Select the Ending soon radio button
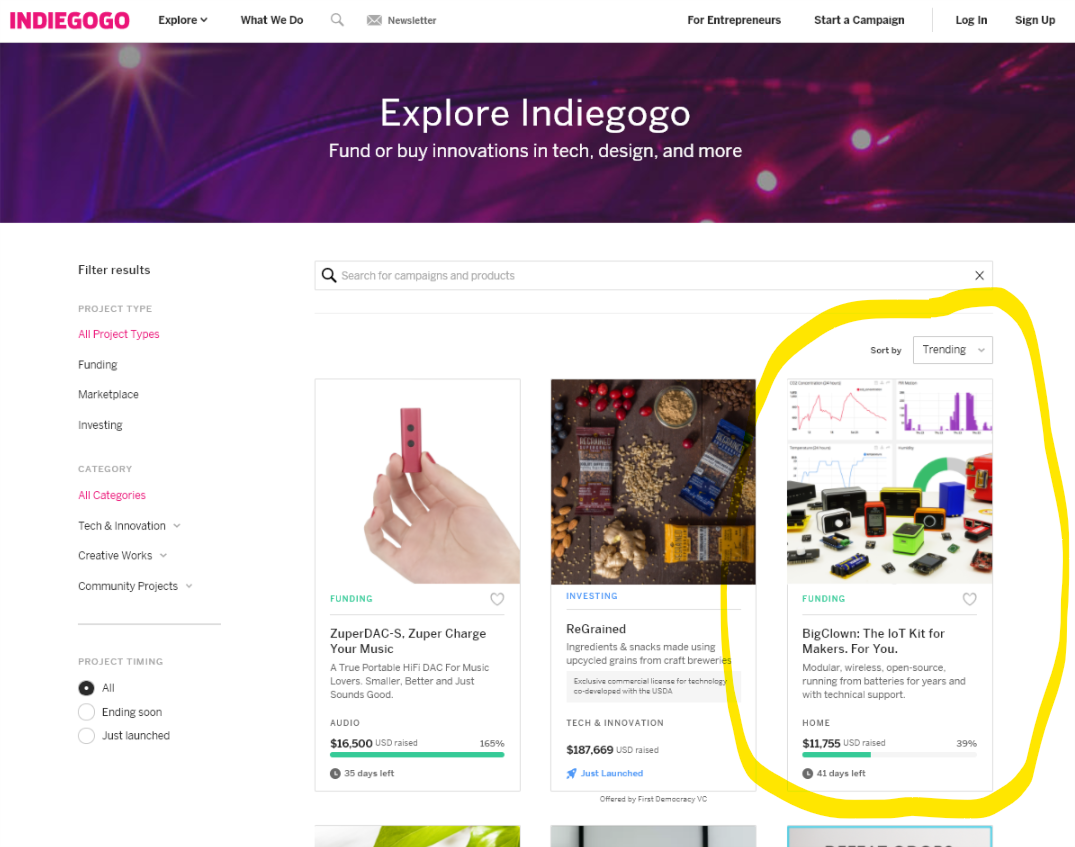The width and height of the screenshot is (1075, 847). pyautogui.click(x=86, y=712)
